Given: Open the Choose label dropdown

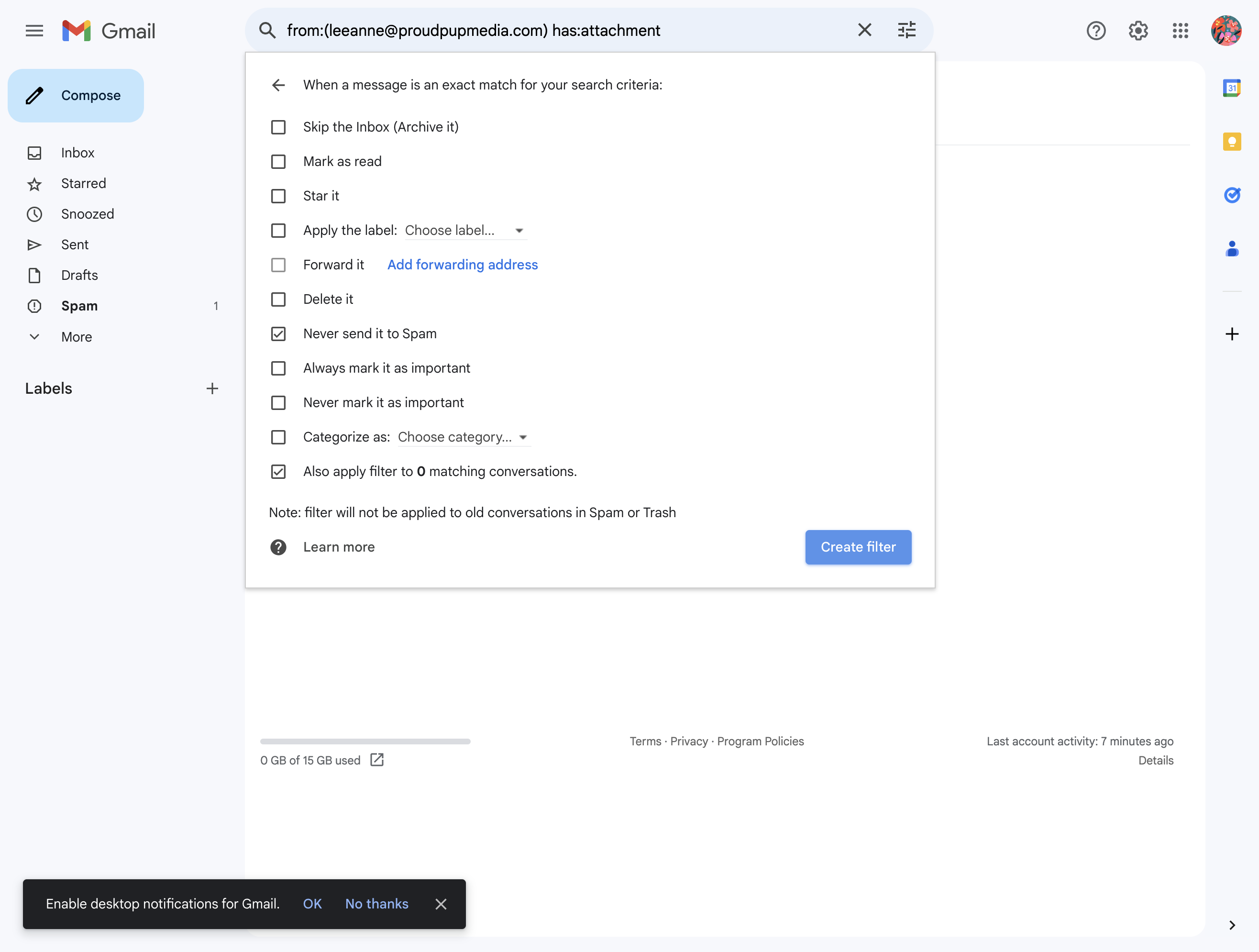Looking at the screenshot, I should click(x=465, y=231).
